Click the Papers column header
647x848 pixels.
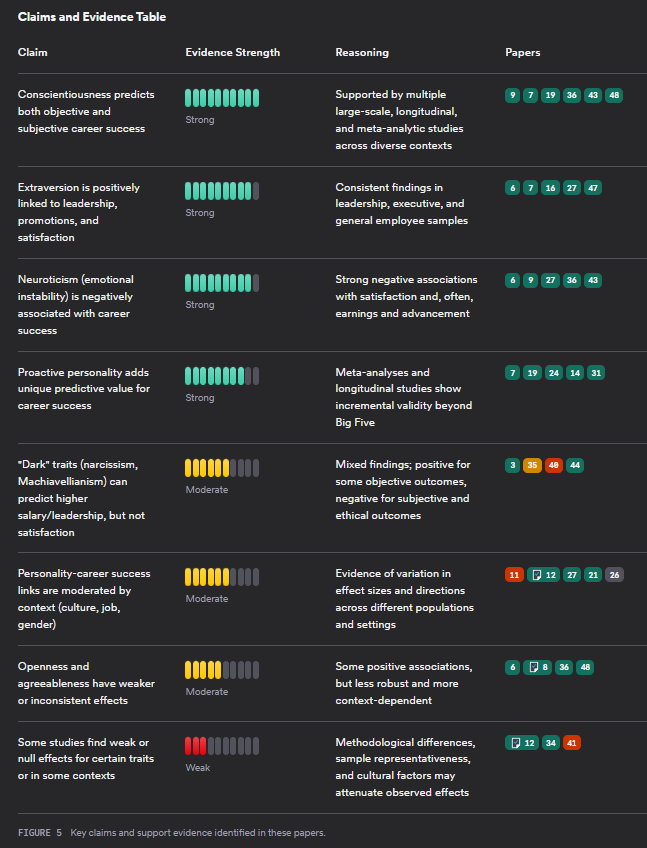coord(522,52)
